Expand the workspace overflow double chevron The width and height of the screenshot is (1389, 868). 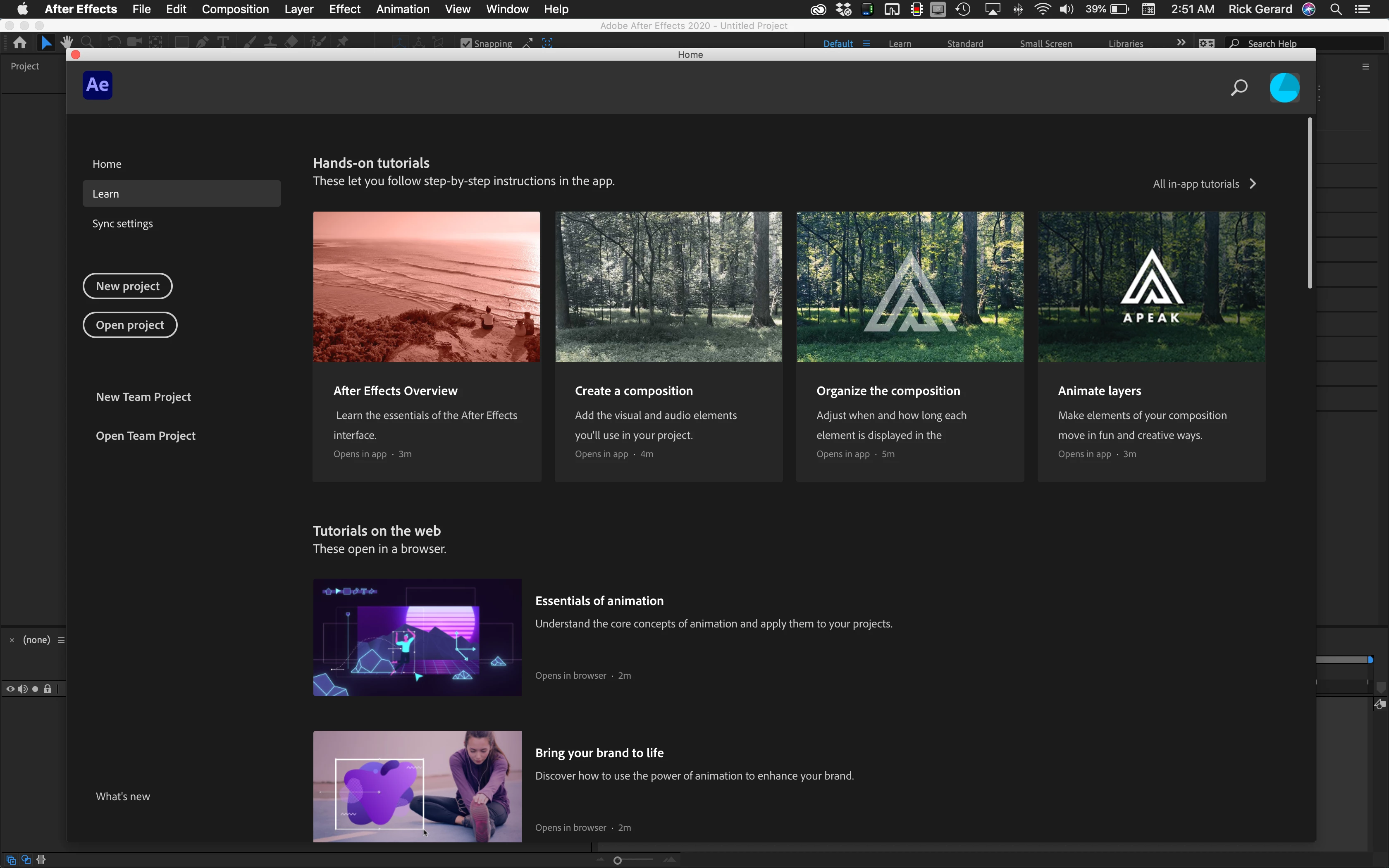(x=1181, y=43)
